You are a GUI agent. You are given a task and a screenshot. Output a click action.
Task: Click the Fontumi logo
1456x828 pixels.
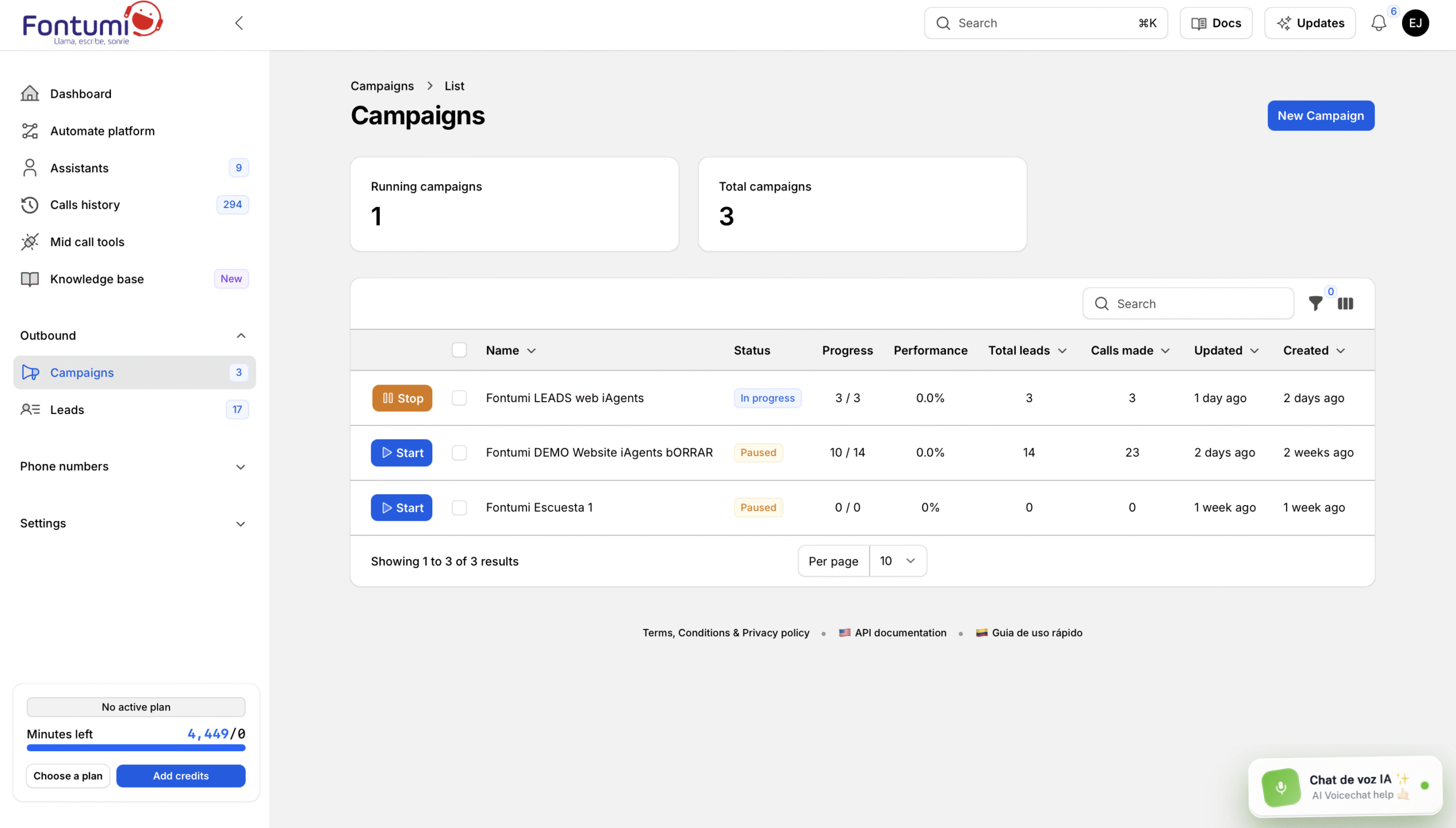(92, 24)
